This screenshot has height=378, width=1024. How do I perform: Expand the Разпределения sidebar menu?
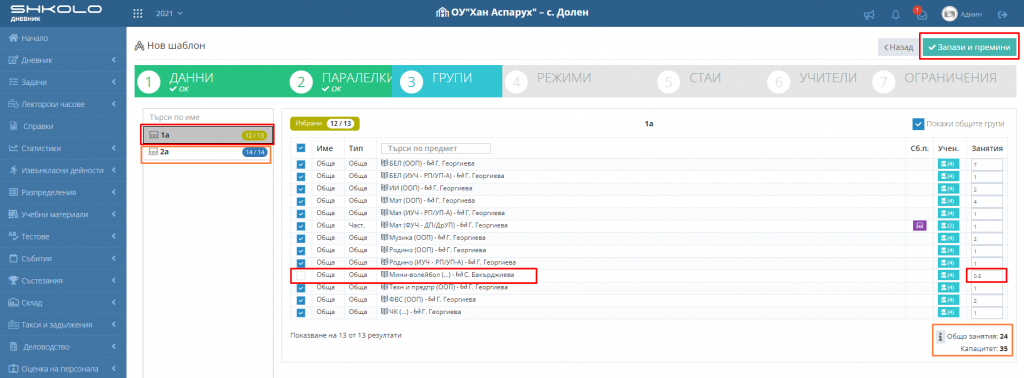coord(63,193)
